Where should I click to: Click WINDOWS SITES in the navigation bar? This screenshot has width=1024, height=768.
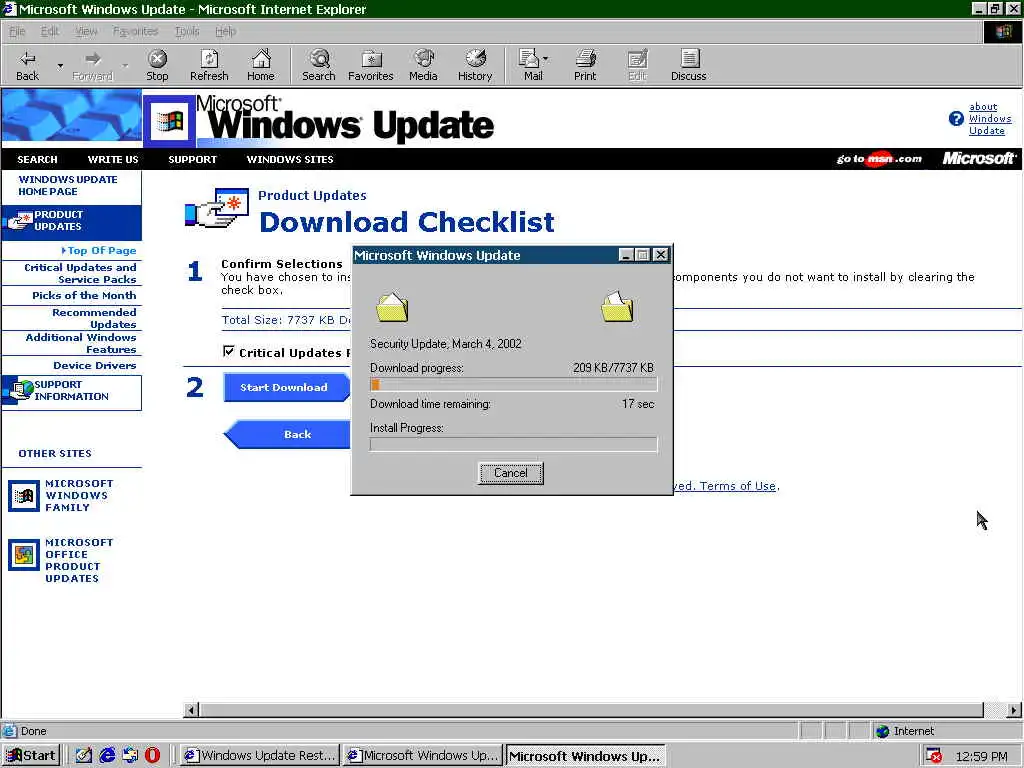click(290, 159)
